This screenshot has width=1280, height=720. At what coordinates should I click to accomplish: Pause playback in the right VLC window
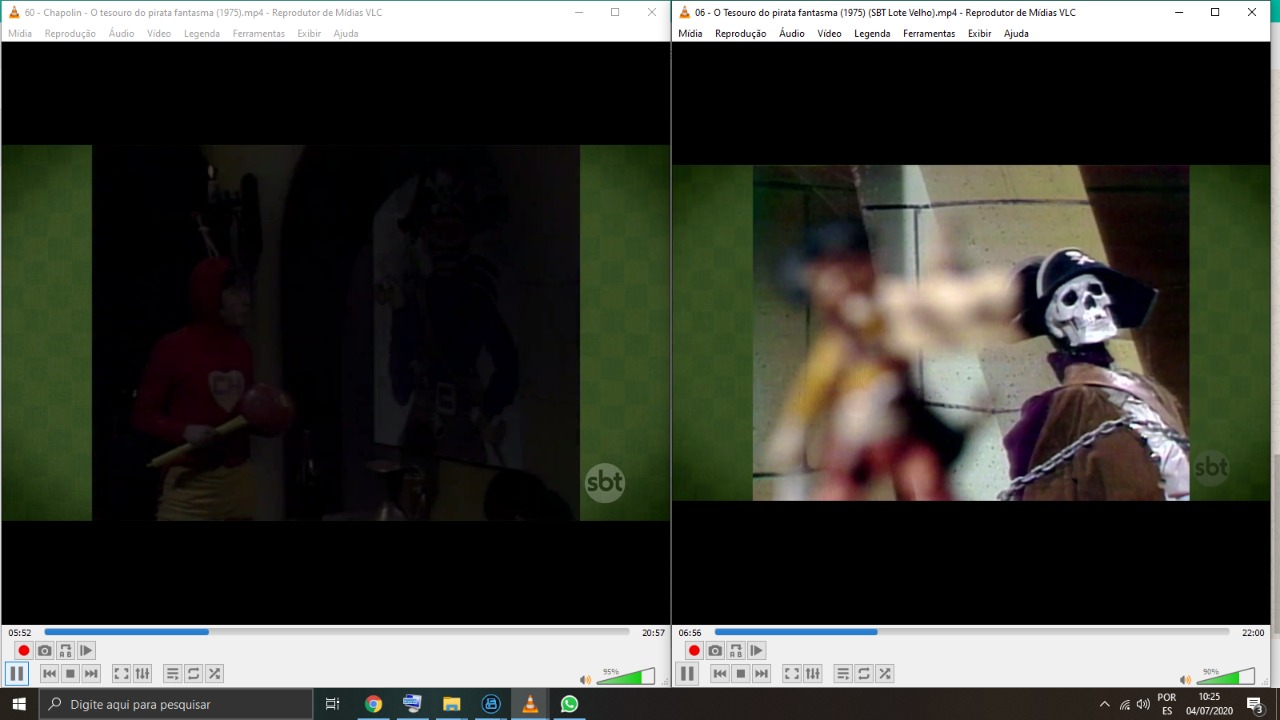coord(687,674)
